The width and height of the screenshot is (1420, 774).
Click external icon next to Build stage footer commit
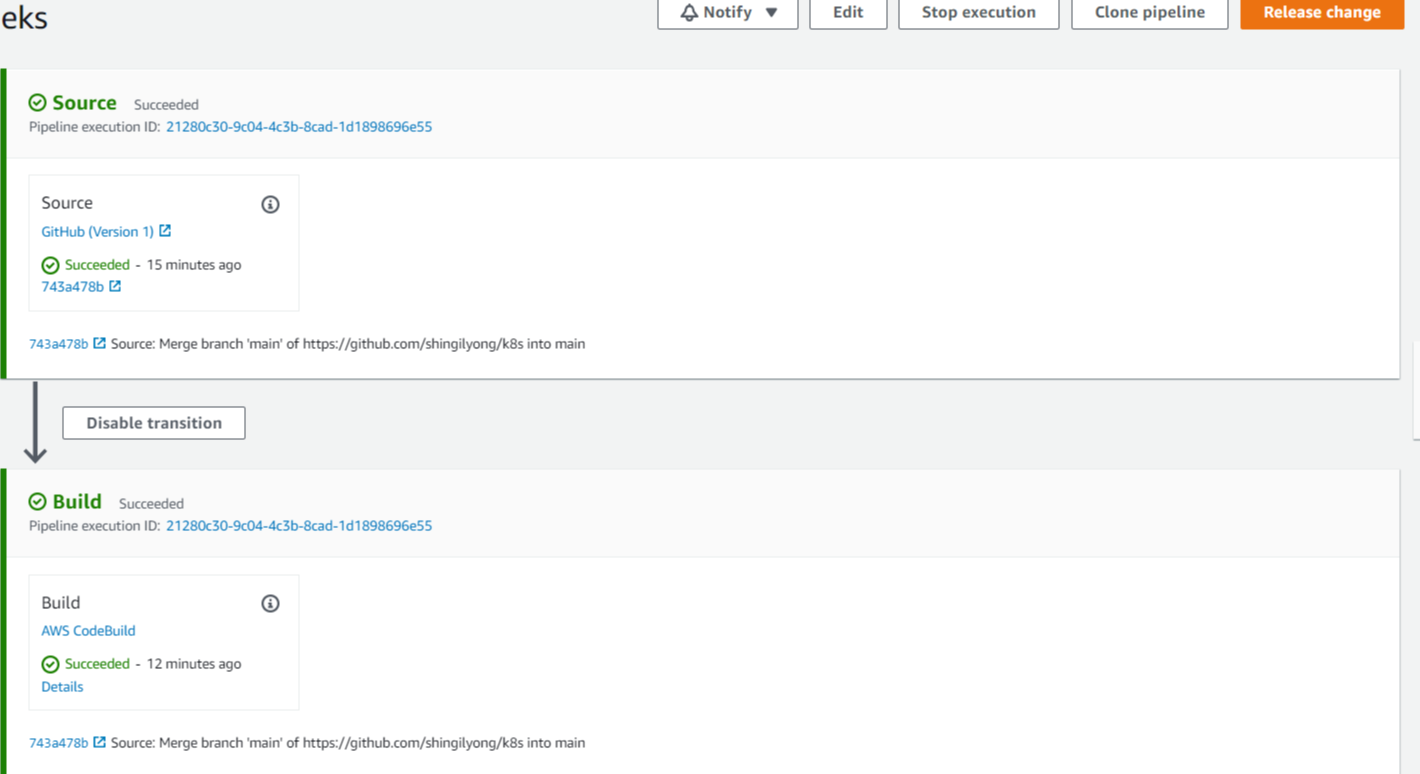tap(99, 742)
